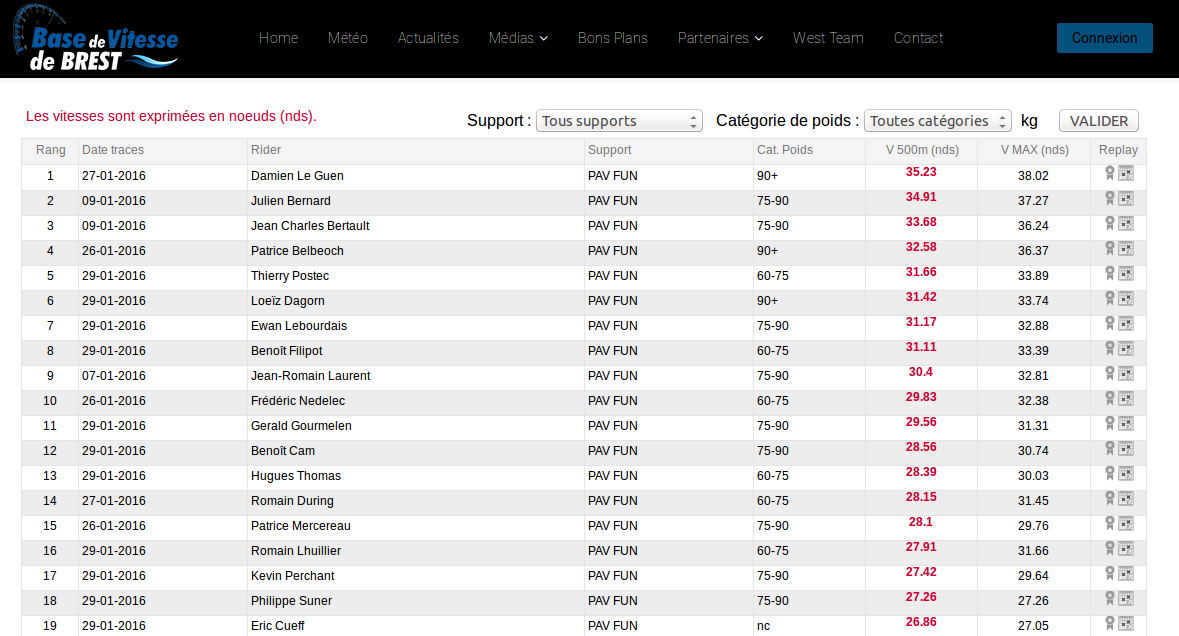Open the replay grid icon for Frédéric Nedelec
The height and width of the screenshot is (636, 1179).
point(1126,398)
